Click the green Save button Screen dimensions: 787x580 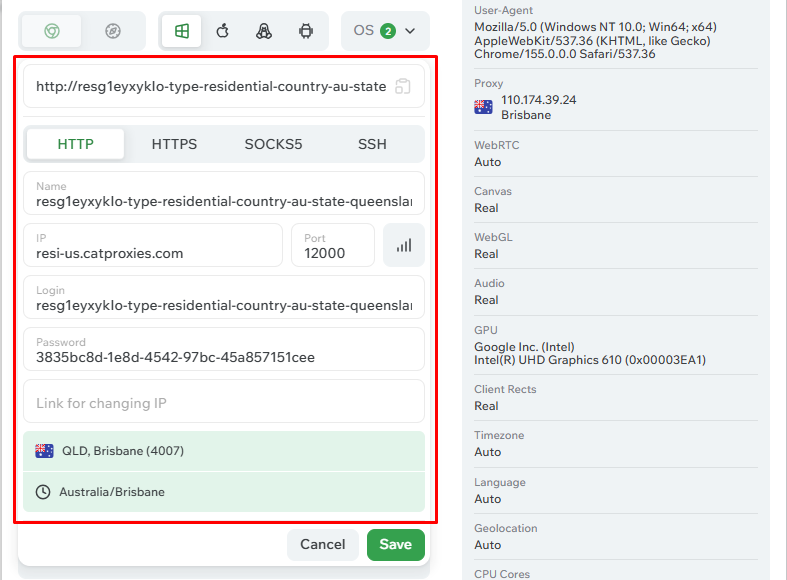[x=396, y=545]
